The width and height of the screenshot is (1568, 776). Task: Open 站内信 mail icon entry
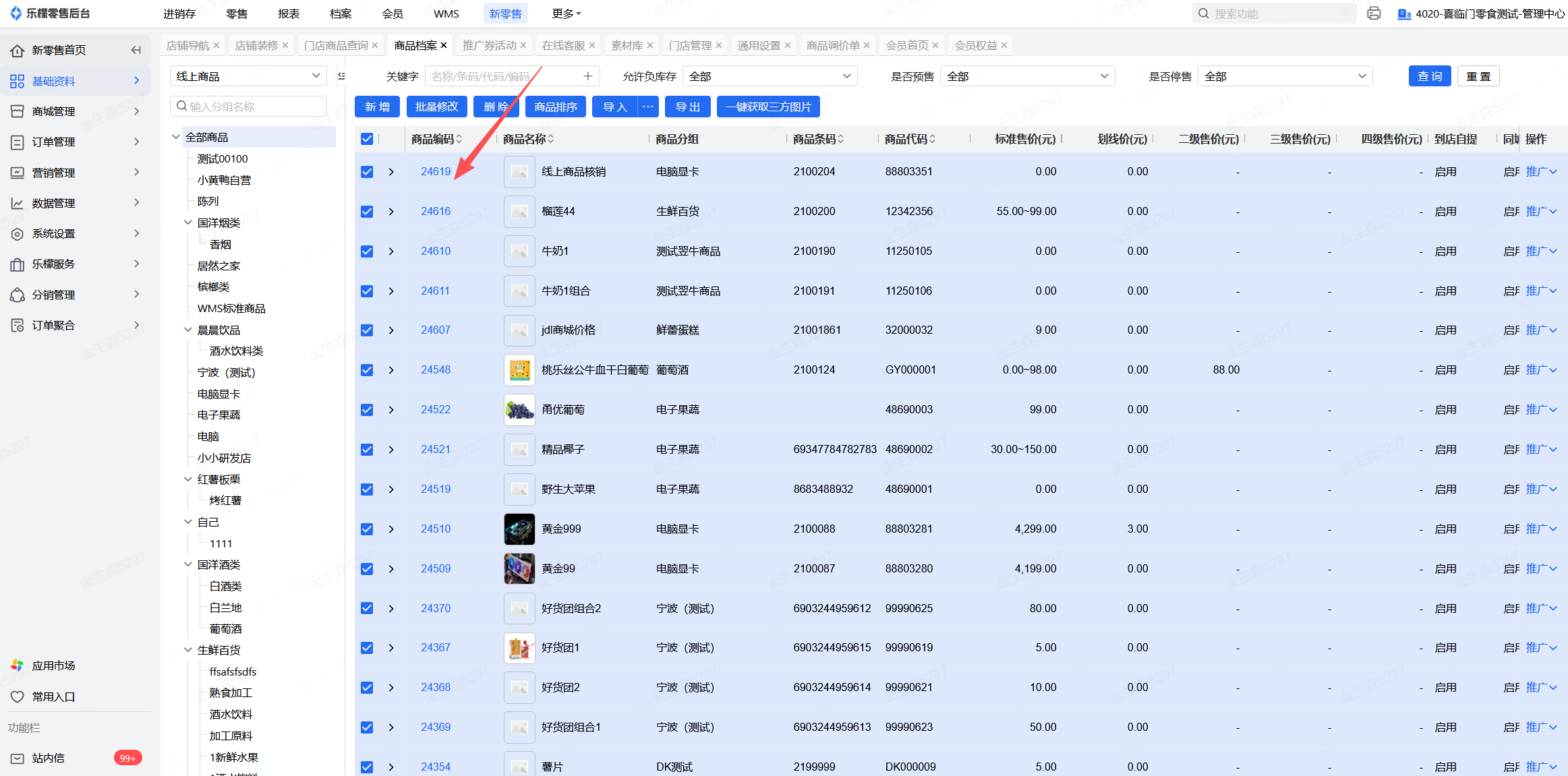point(18,758)
